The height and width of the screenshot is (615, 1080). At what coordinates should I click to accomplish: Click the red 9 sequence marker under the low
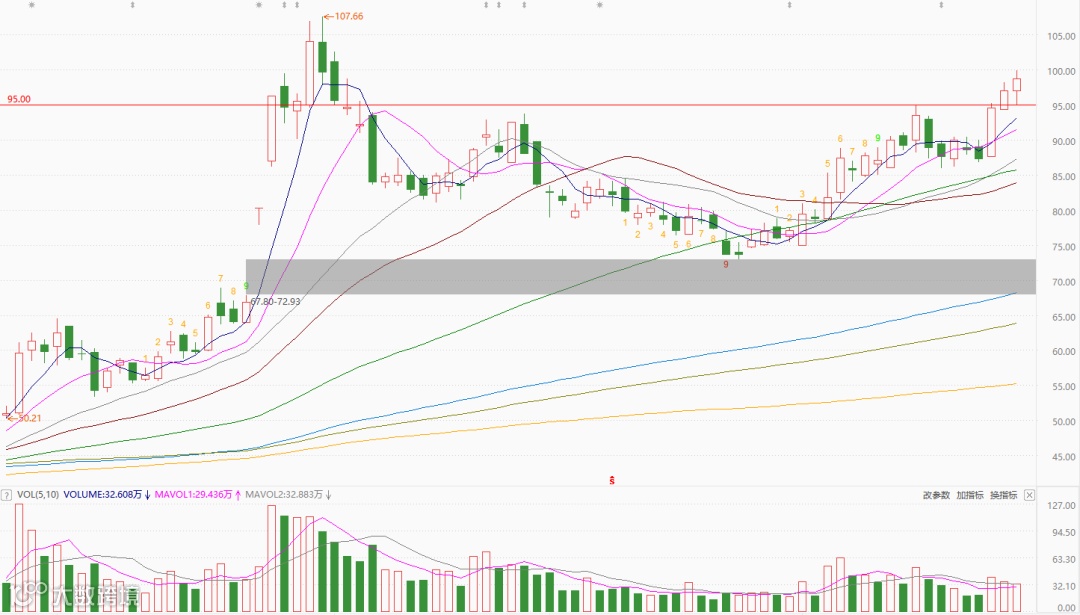click(x=725, y=264)
